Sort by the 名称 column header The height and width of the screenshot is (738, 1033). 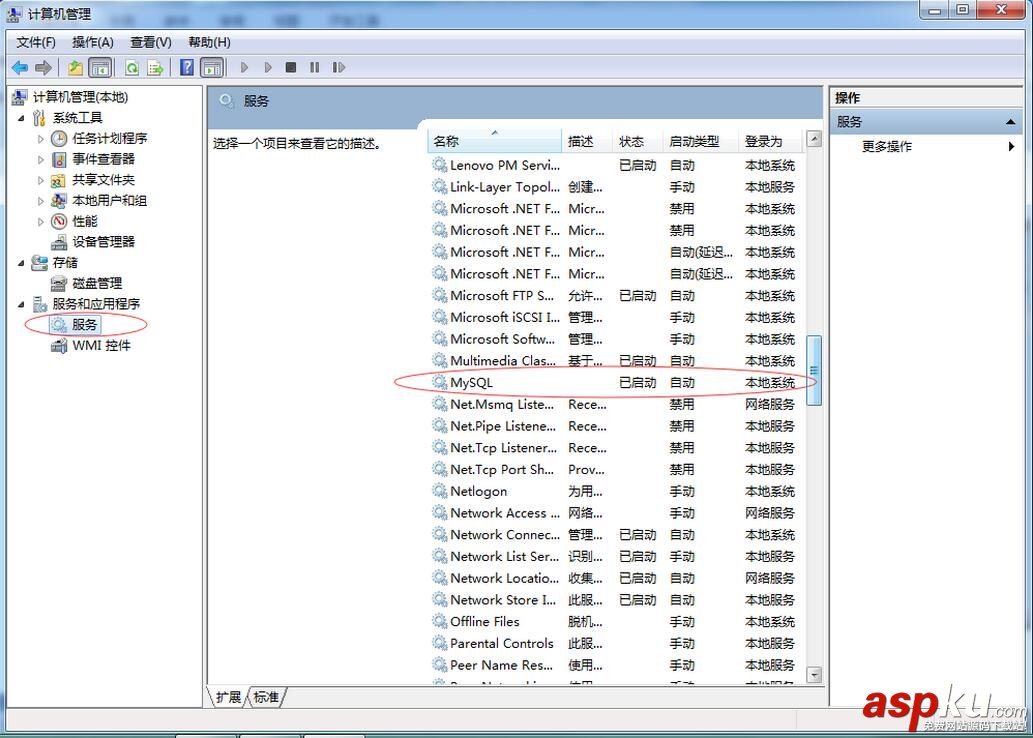[x=495, y=141]
